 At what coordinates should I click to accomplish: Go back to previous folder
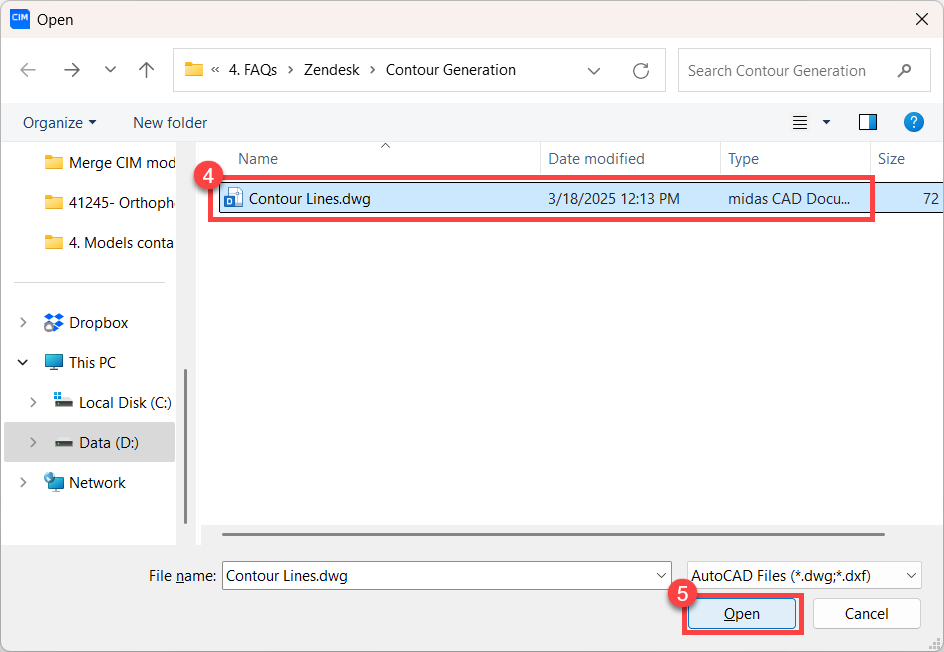28,70
